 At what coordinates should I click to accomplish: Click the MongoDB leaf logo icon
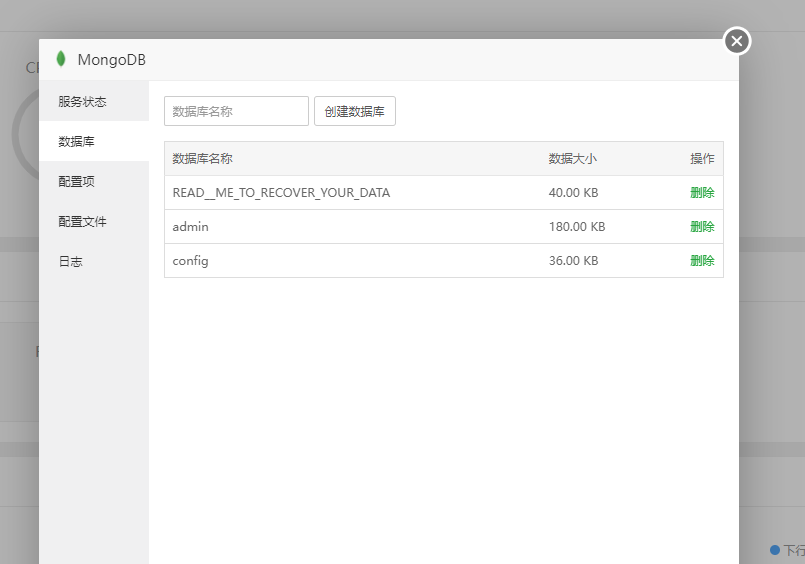[61, 59]
